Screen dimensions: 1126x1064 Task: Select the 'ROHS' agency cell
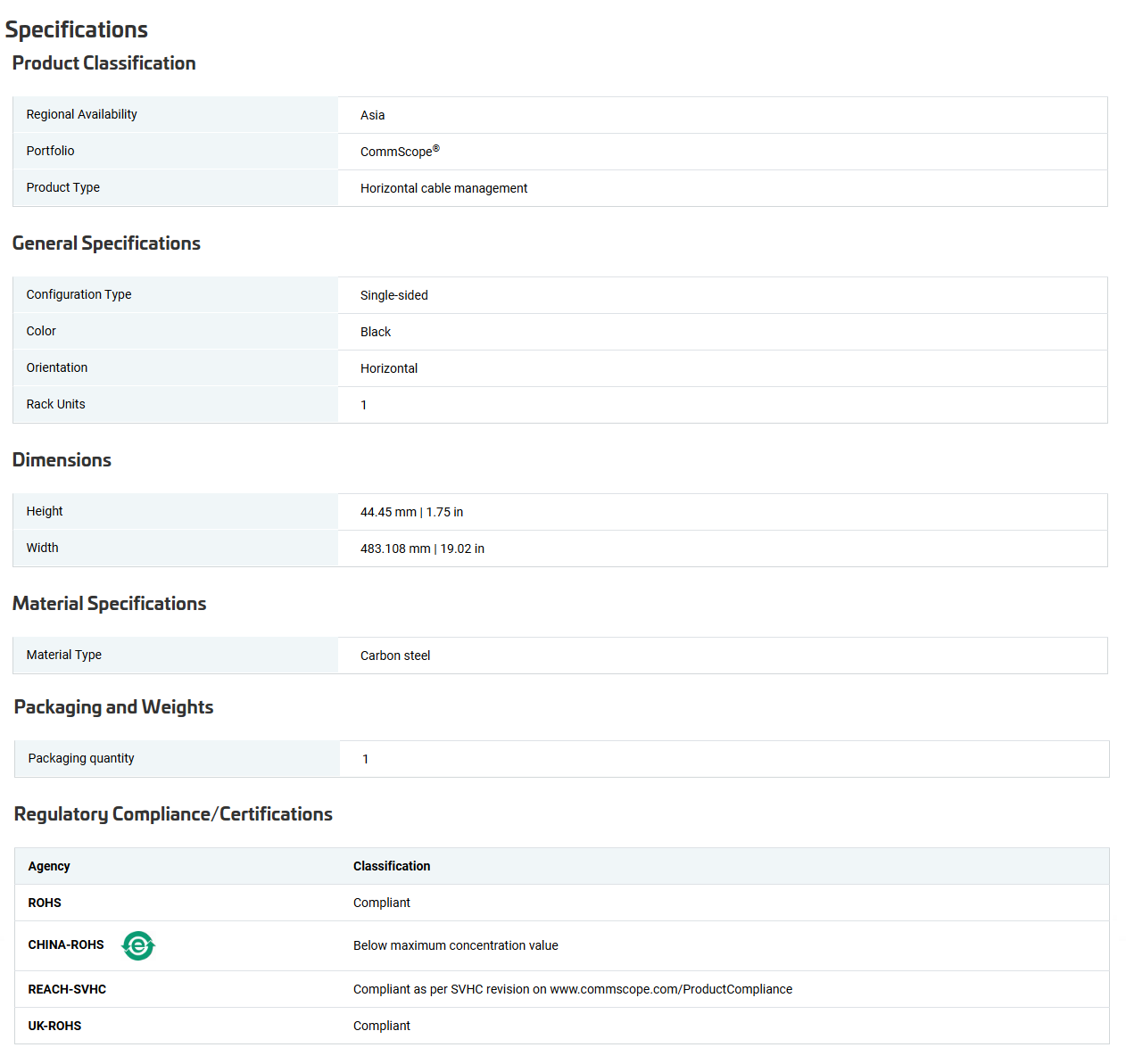[x=45, y=903]
